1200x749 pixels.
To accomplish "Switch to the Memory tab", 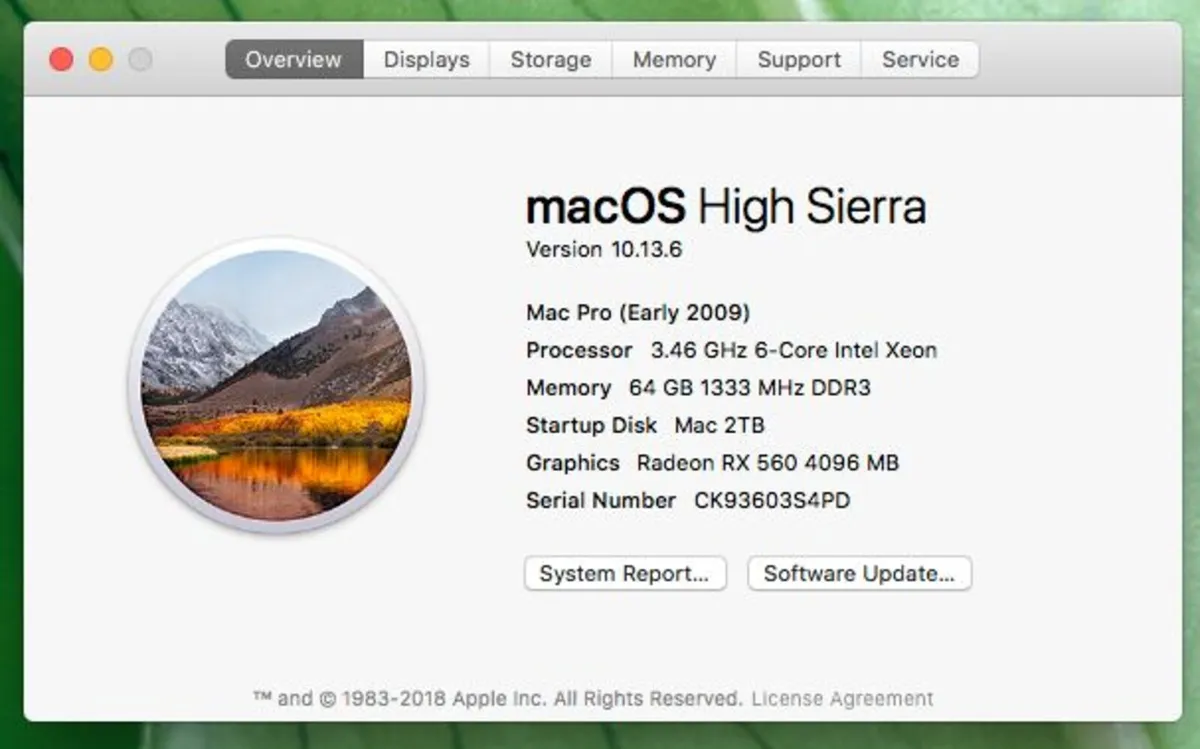I will 674,60.
